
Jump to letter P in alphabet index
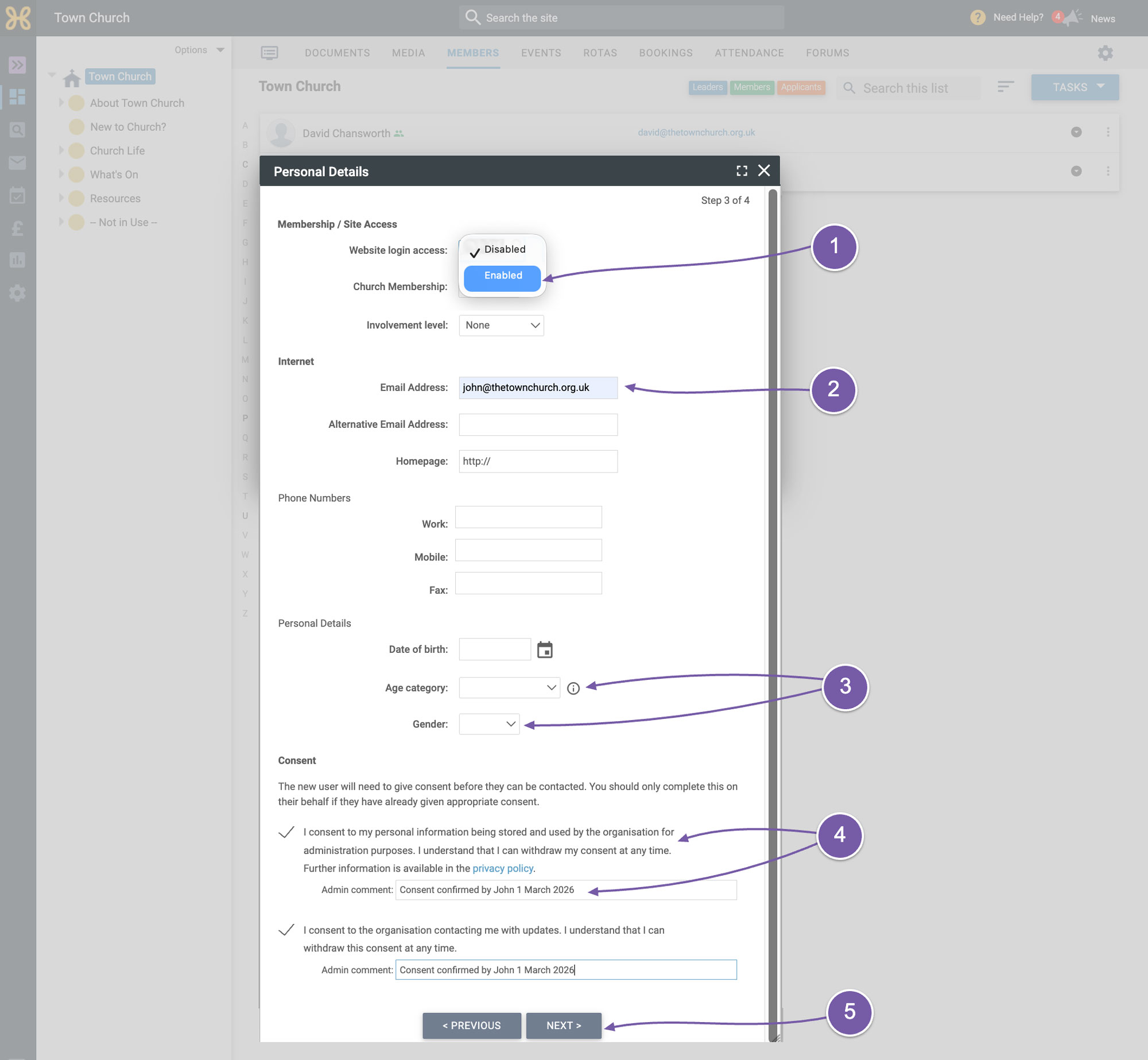click(x=245, y=418)
